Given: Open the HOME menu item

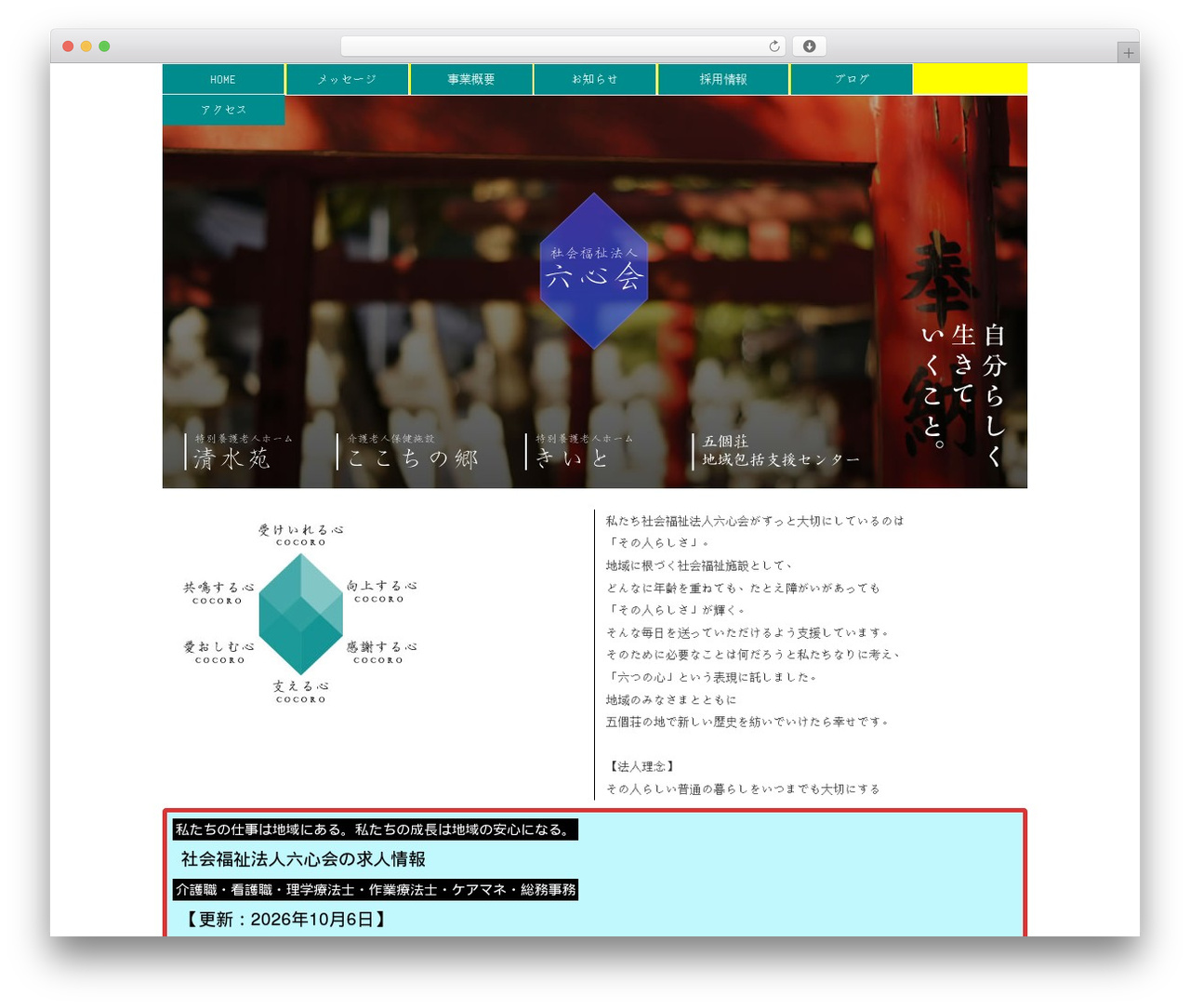Looking at the screenshot, I should pyautogui.click(x=223, y=79).
